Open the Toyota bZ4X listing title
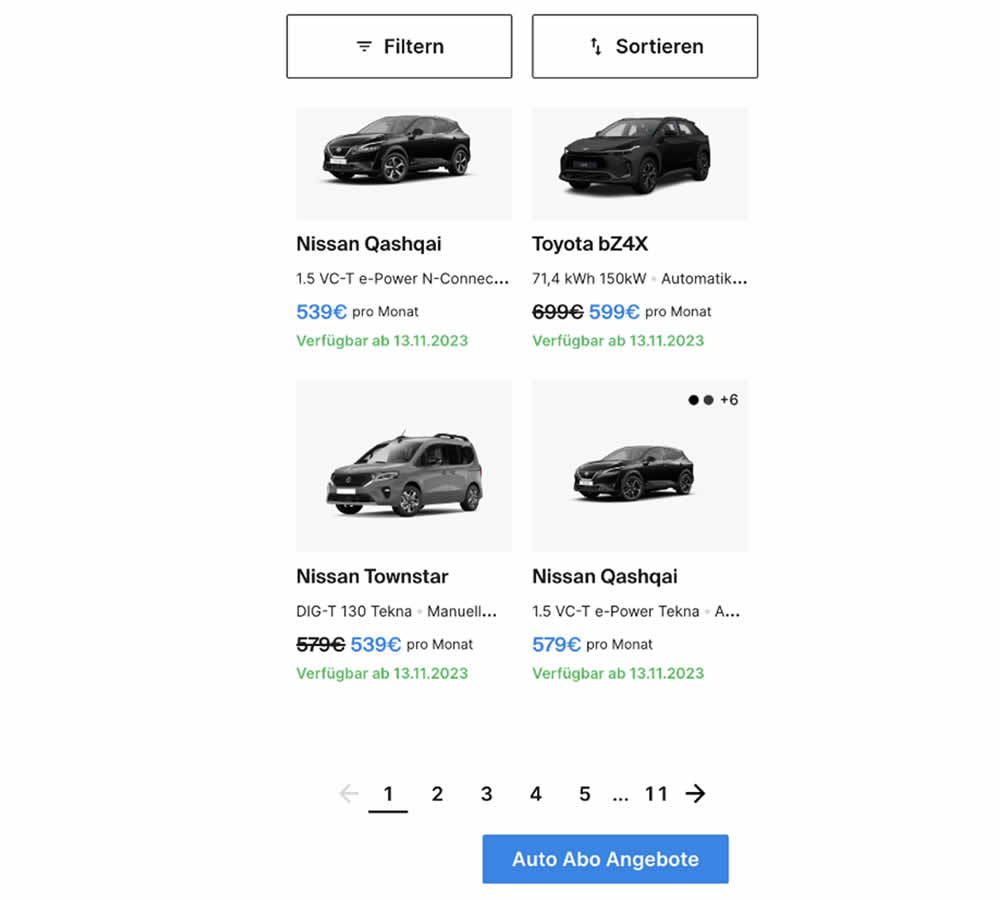This screenshot has height=900, width=1000. (590, 244)
